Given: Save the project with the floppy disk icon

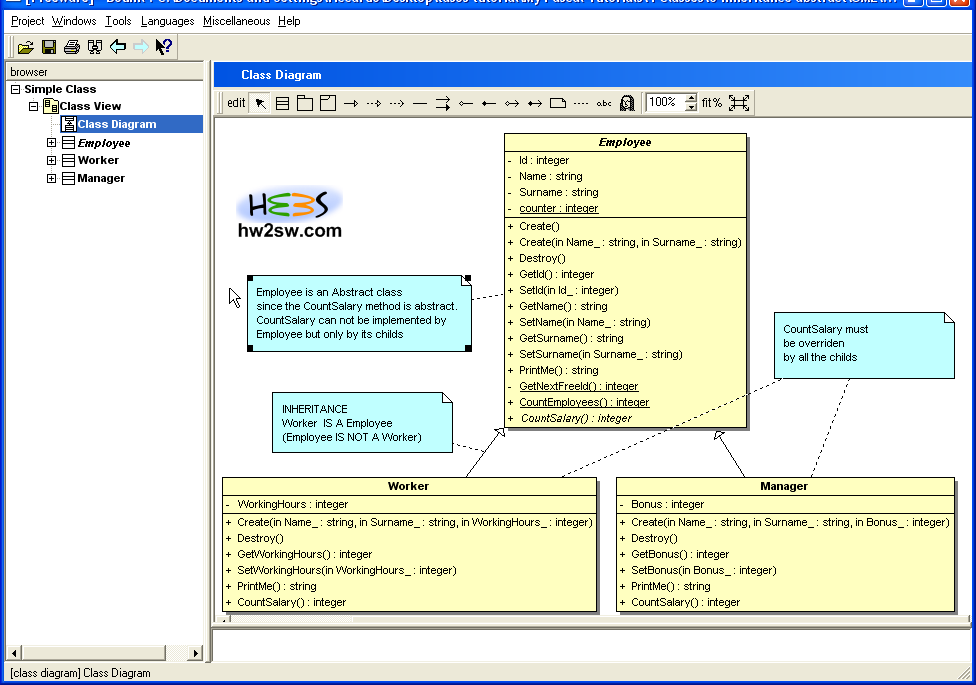Looking at the screenshot, I should click(x=49, y=47).
